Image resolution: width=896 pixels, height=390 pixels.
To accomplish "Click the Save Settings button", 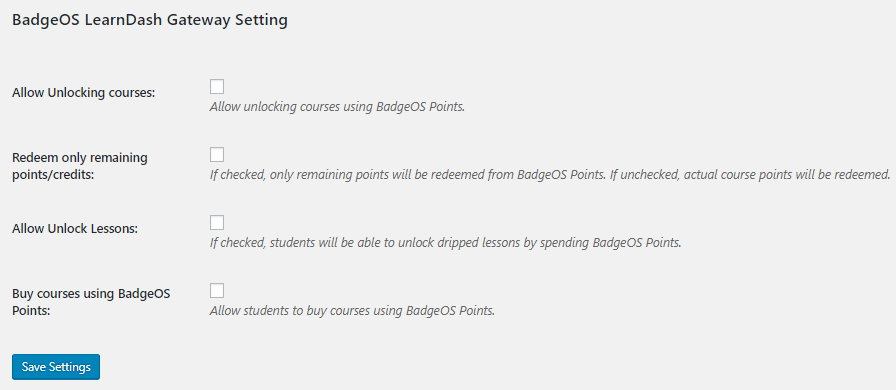I will click(x=56, y=367).
